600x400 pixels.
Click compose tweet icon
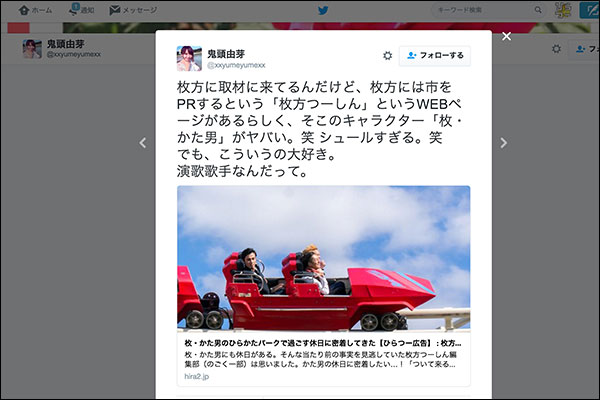tap(590, 10)
